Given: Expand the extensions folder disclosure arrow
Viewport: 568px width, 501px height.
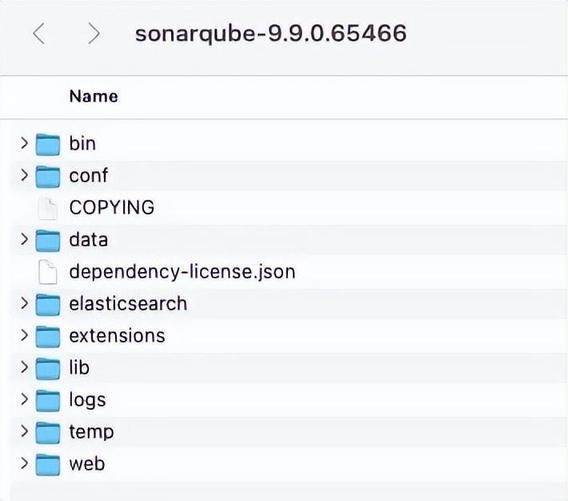Looking at the screenshot, I should (24, 335).
